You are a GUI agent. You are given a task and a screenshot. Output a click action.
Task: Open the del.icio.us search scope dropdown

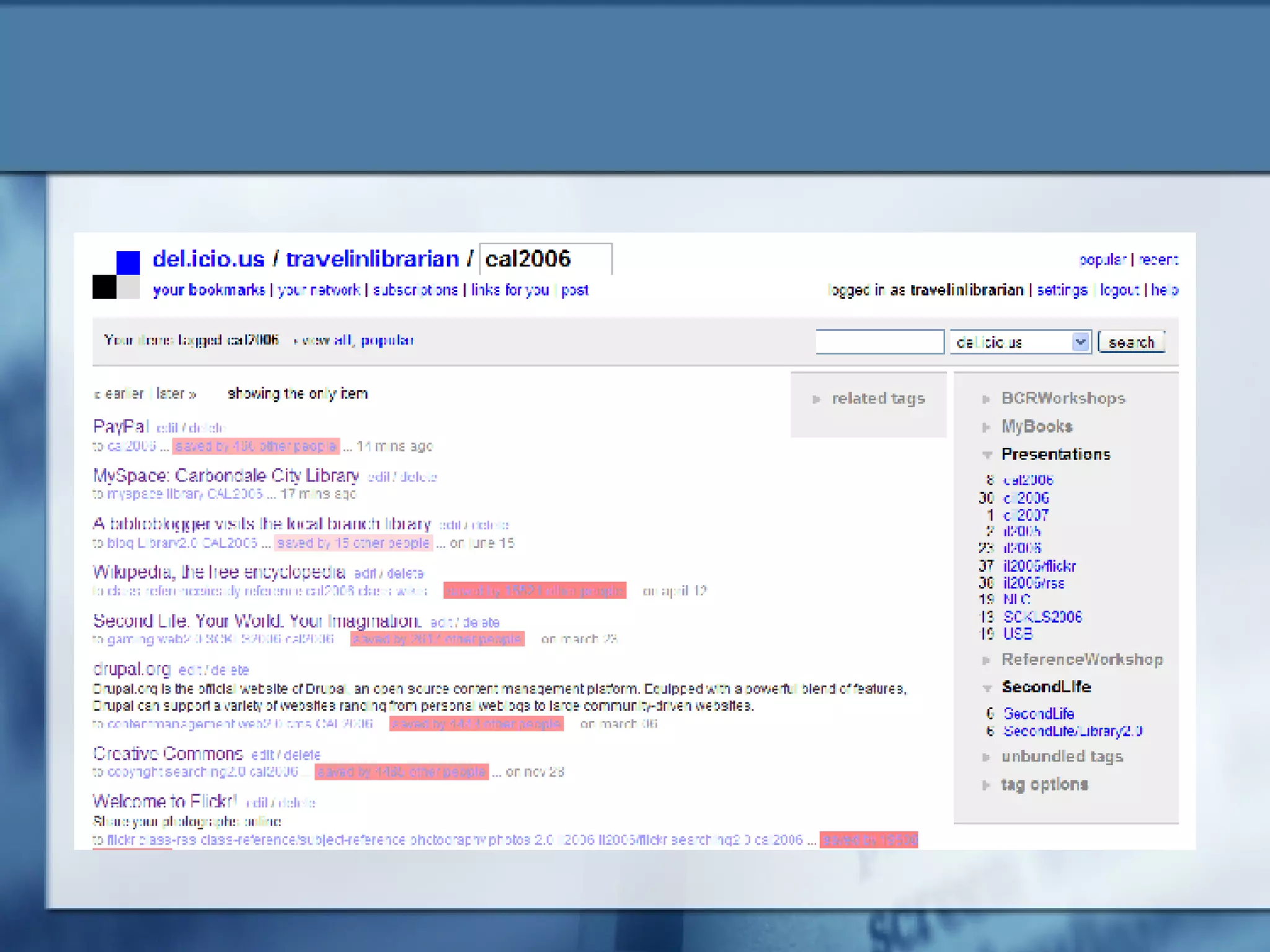point(1080,342)
